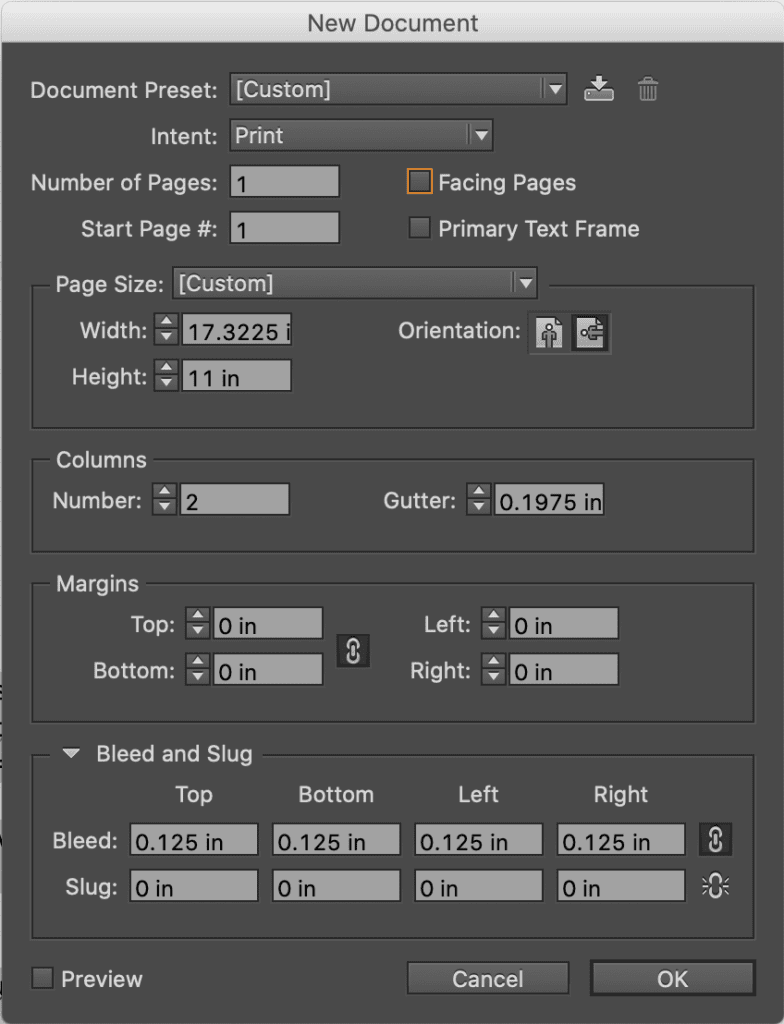Click the Bottom margin stepper
Viewport: 784px width, 1024px height.
(x=197, y=669)
